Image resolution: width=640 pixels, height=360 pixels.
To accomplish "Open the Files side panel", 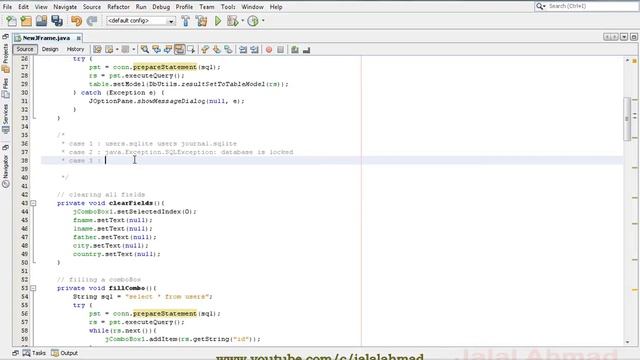I will tap(5, 88).
